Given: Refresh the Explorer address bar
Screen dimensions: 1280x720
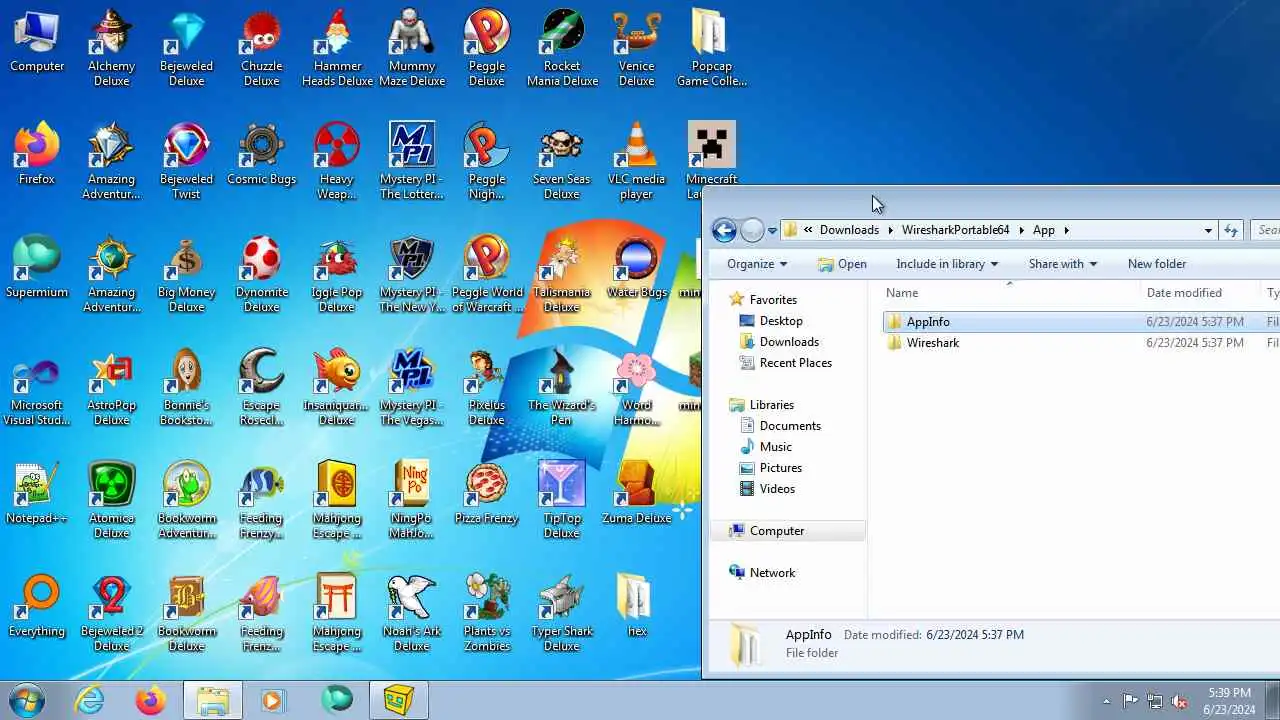Looking at the screenshot, I should (1231, 230).
